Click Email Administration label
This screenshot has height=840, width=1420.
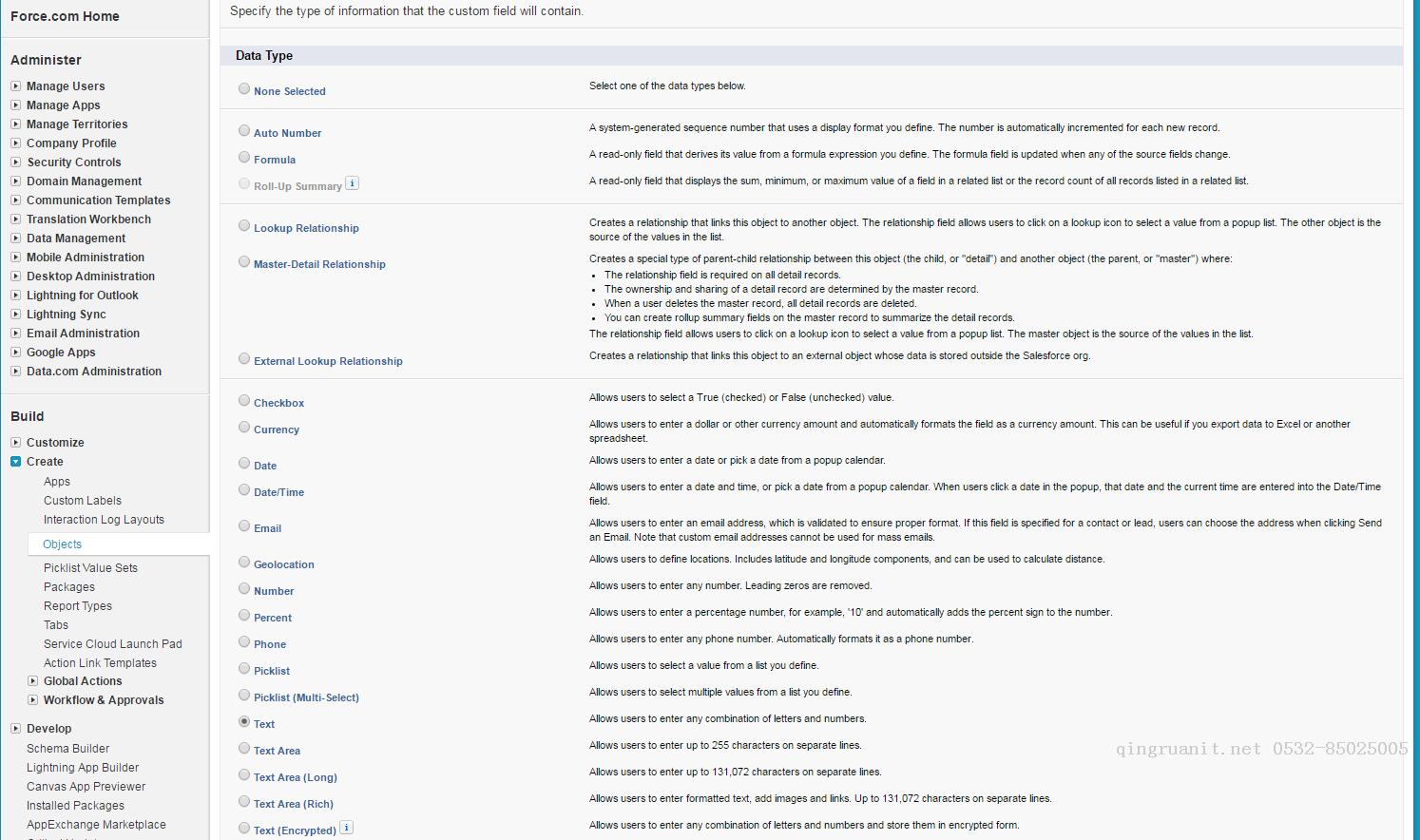point(83,334)
